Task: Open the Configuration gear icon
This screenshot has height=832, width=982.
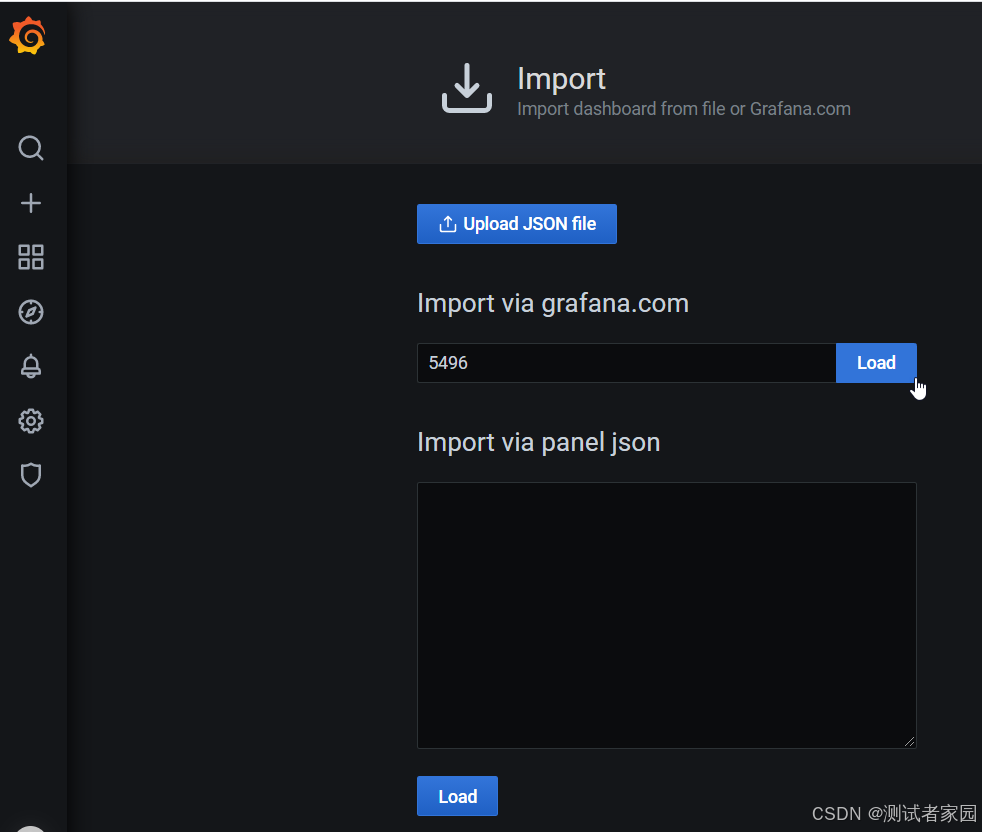Action: pos(31,421)
